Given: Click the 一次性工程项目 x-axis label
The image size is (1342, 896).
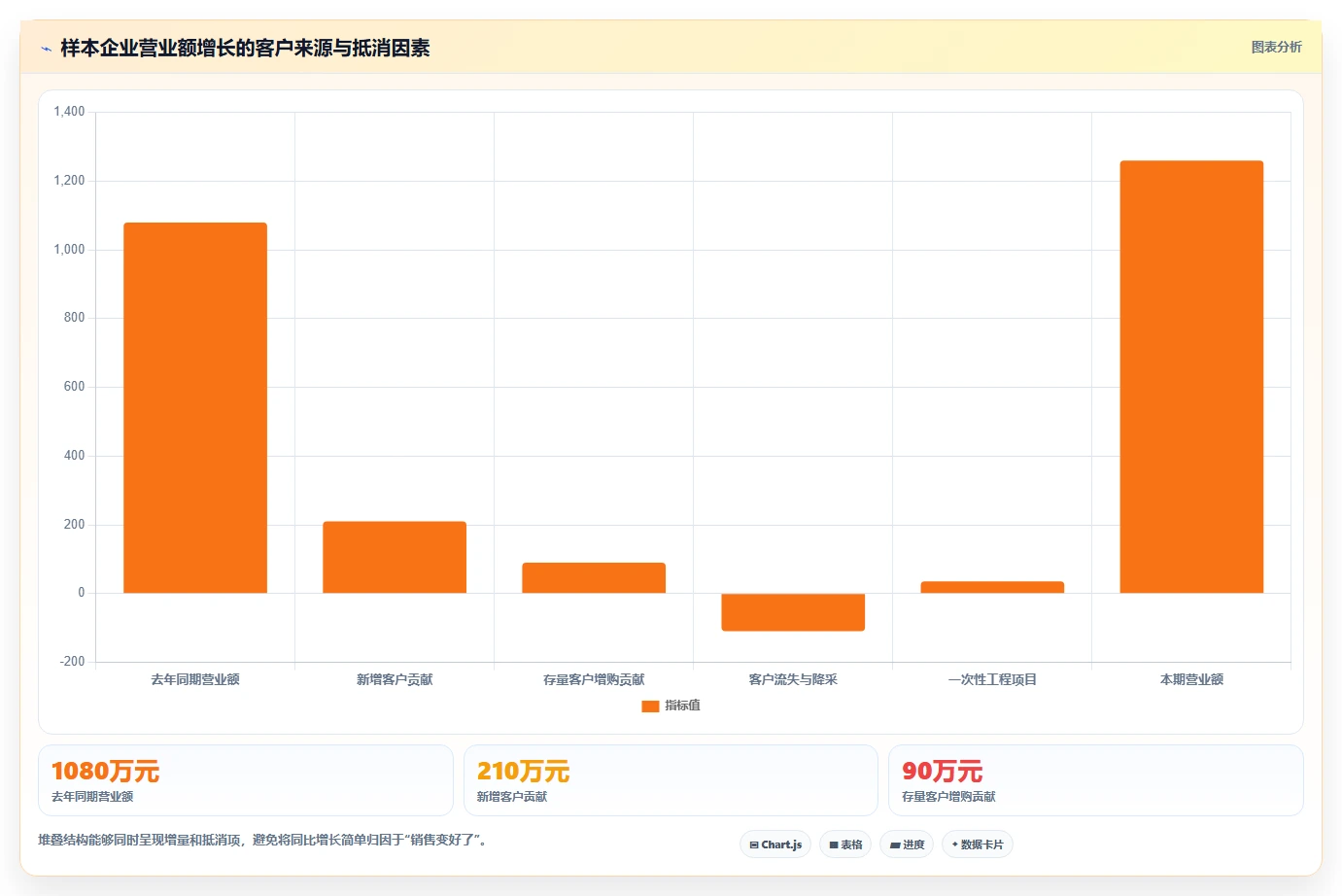Looking at the screenshot, I should point(992,679).
